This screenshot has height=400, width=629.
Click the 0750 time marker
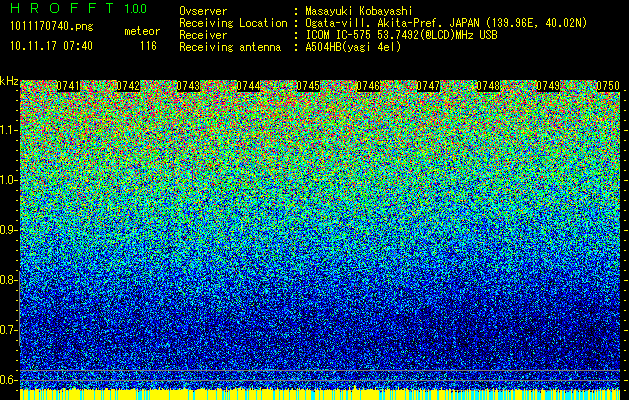coord(608,86)
